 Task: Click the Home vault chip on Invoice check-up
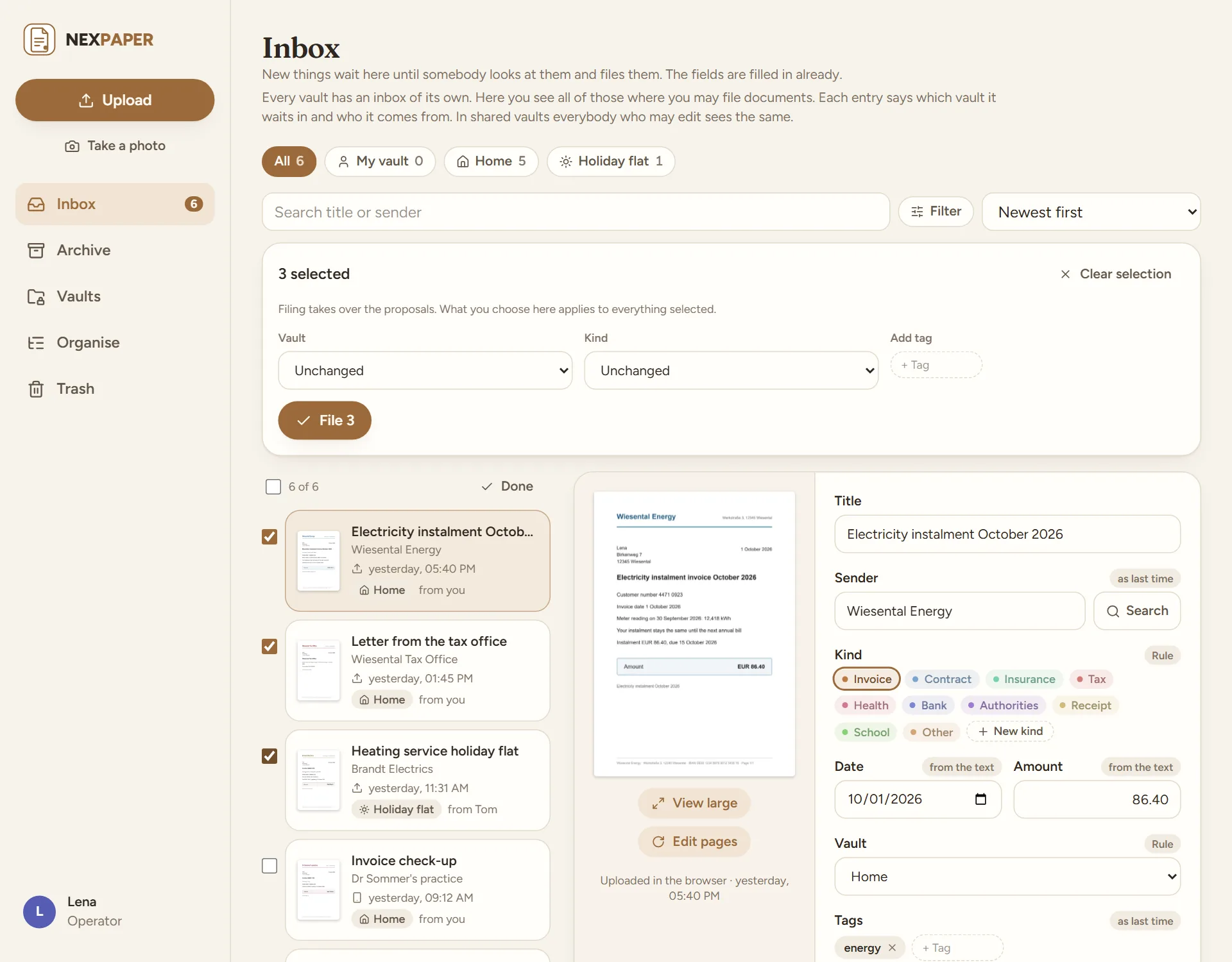382,919
